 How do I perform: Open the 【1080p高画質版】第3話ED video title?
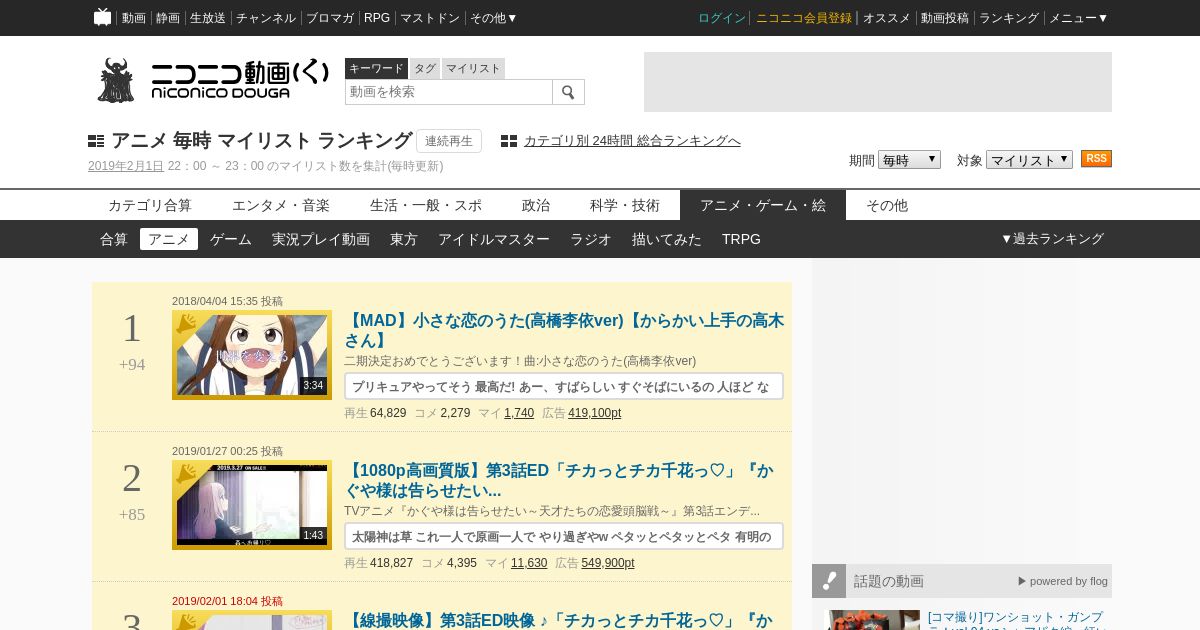point(559,480)
